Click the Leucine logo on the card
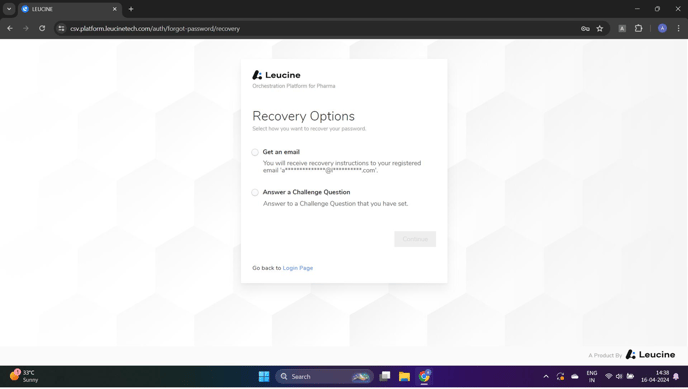The height and width of the screenshot is (389, 688). click(276, 75)
